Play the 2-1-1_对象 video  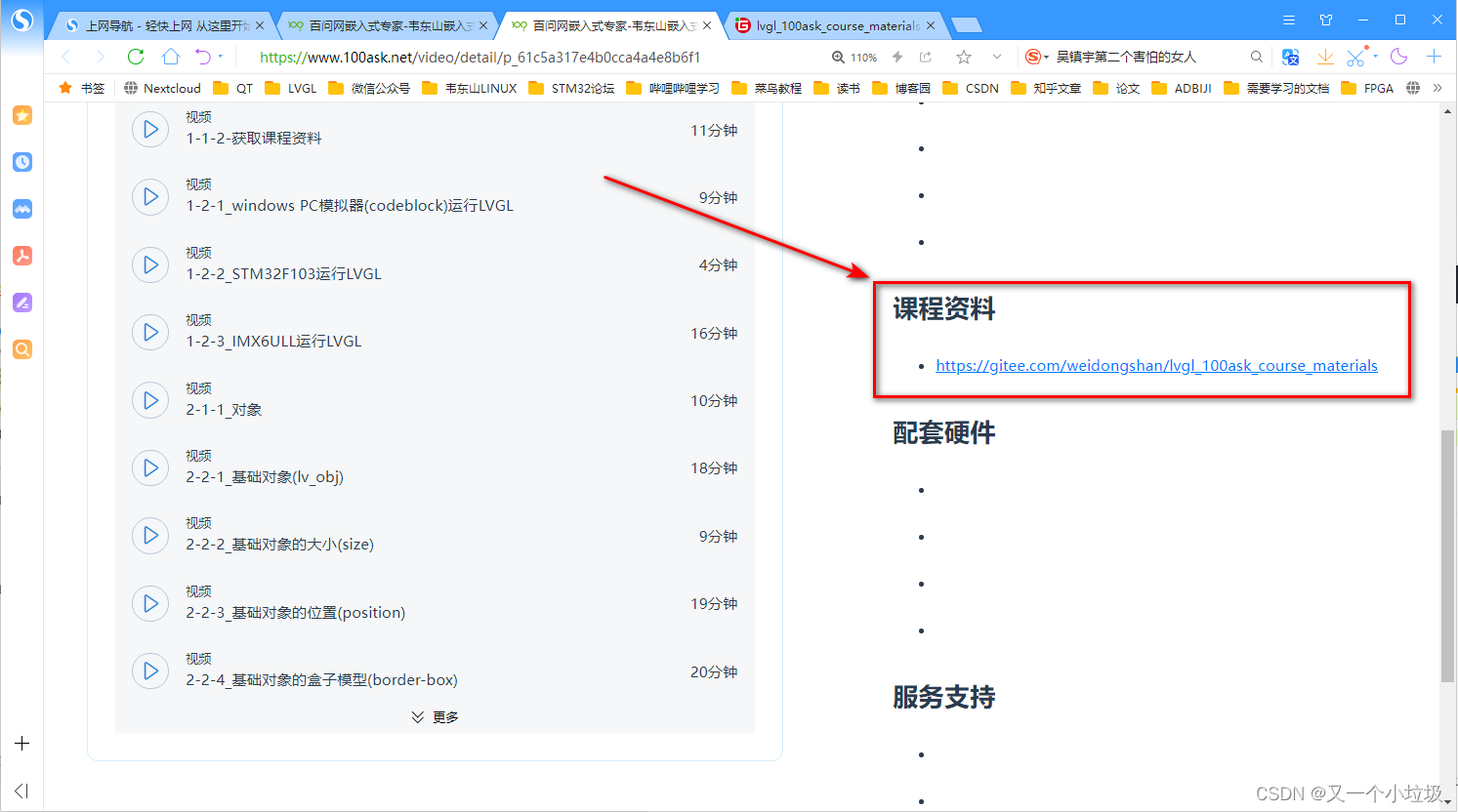[x=150, y=400]
